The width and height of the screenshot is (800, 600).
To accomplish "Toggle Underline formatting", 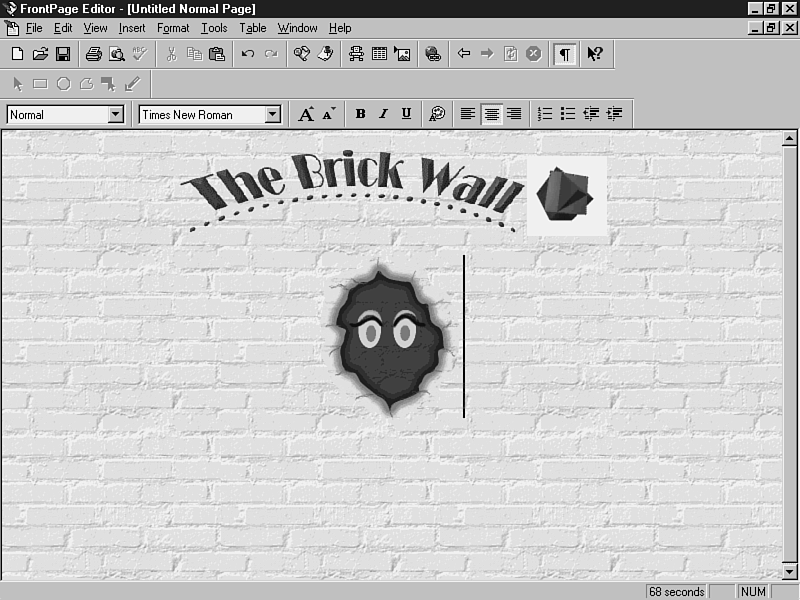I will click(x=406, y=114).
